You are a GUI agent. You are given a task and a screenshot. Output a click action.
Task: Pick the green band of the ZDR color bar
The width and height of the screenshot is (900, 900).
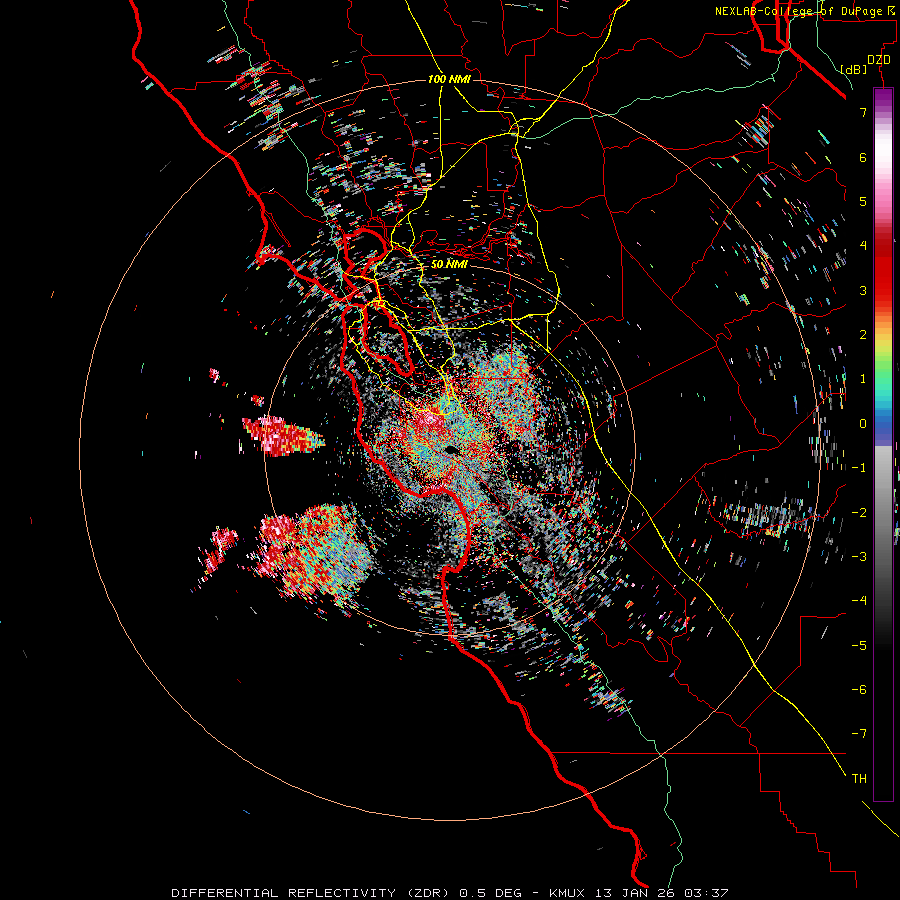click(883, 367)
